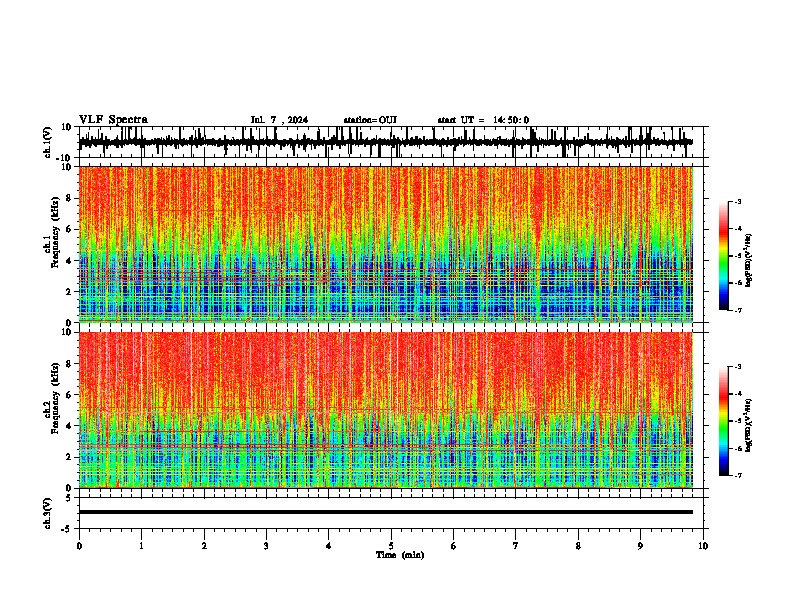Click the "4" tick on ch.2 frequency axis
Screen dimensions: 792x612
(x=70, y=426)
